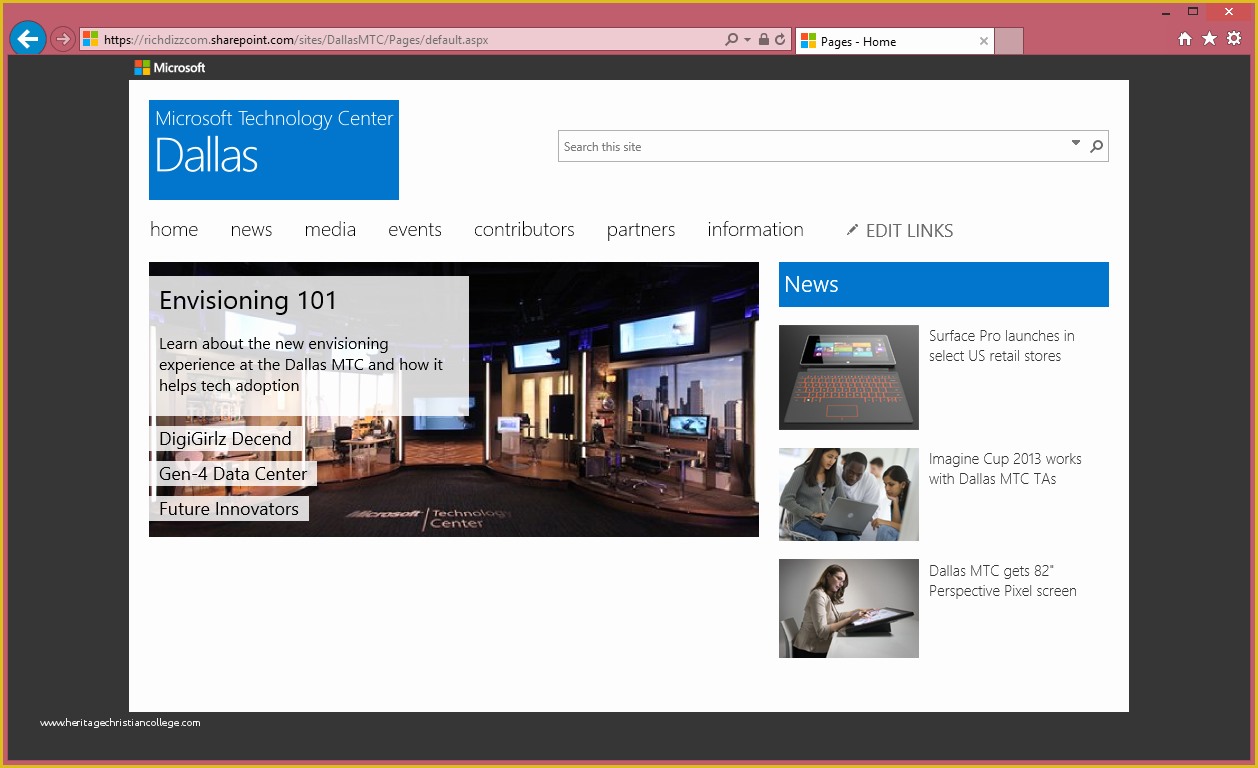The width and height of the screenshot is (1258, 768).
Task: Click EDIT LINKS
Action: pos(909,230)
